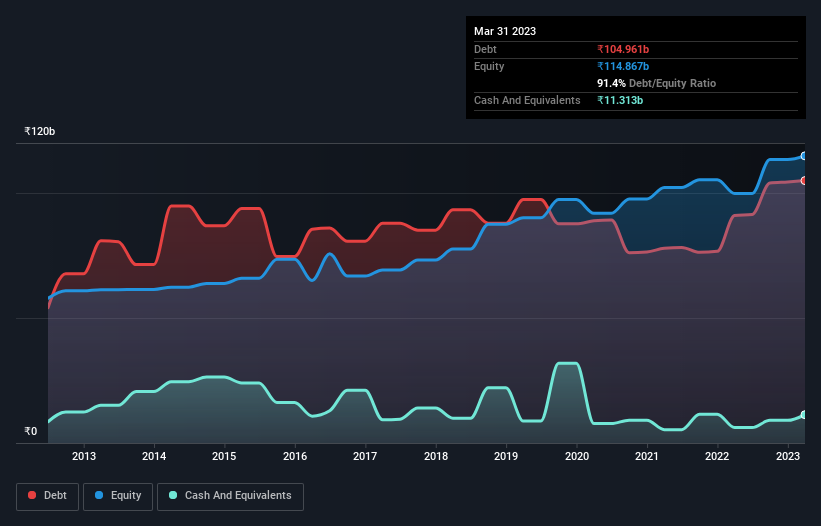
Task: Click the 2019 x-axis label
Action: (506, 456)
